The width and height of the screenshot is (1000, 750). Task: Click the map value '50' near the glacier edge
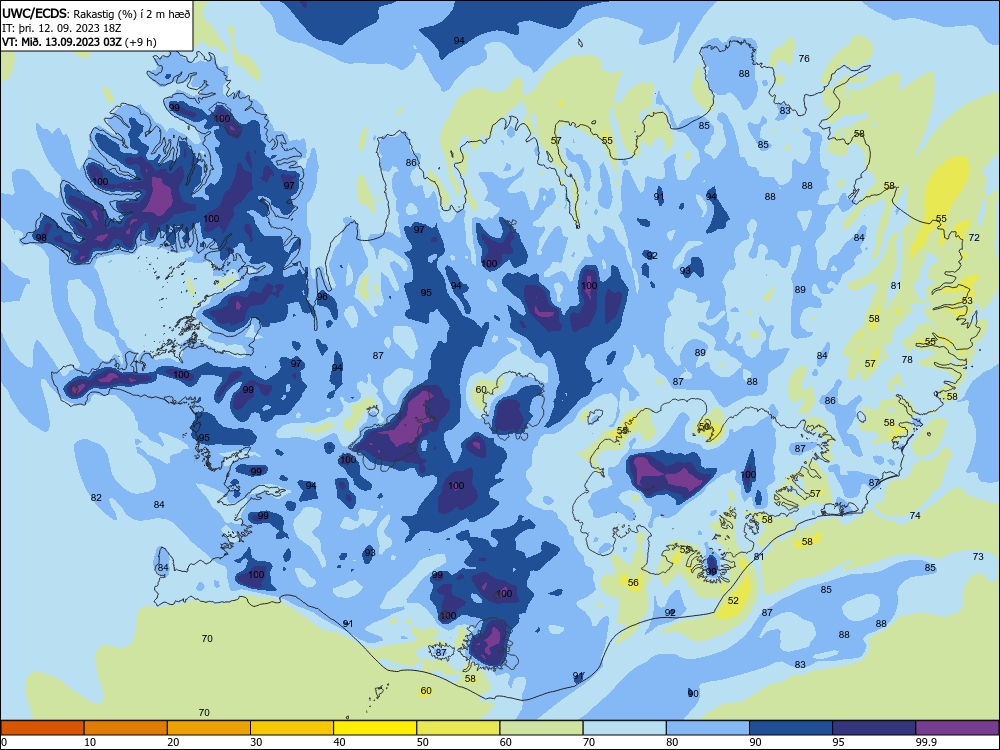coord(704,426)
